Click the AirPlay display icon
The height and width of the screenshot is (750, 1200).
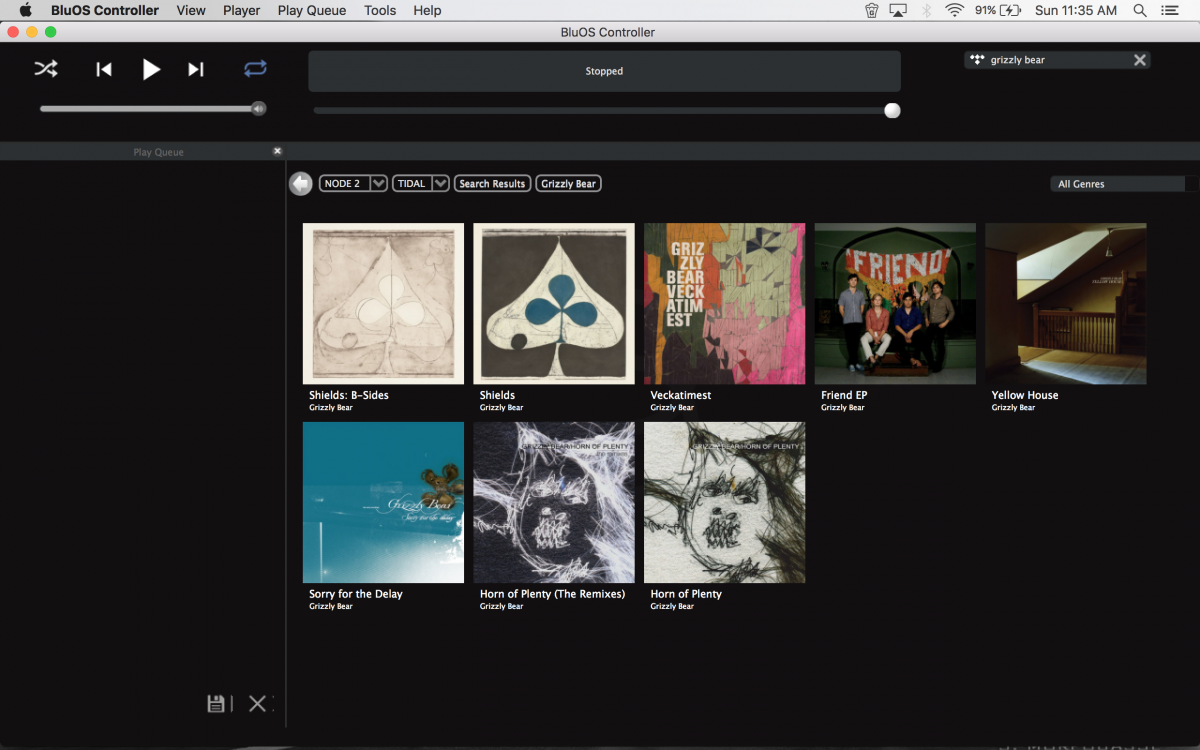[x=898, y=10]
